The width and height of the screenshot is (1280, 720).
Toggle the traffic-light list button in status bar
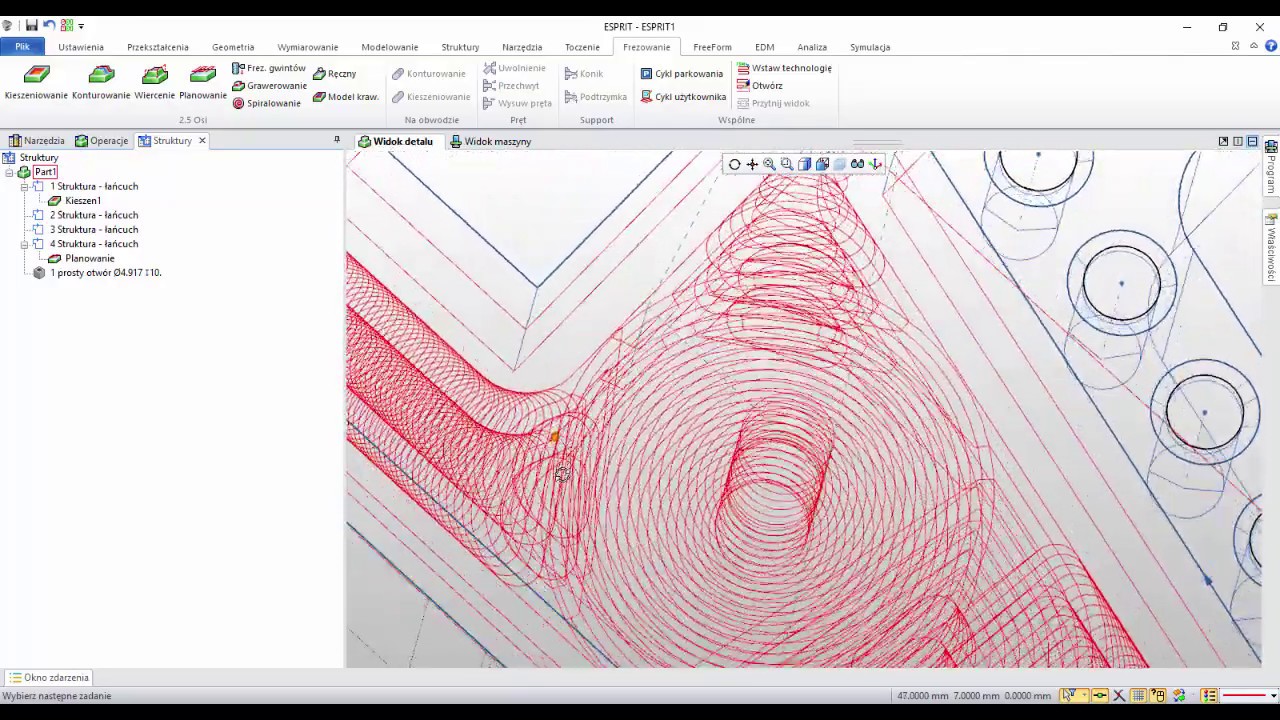[1210, 695]
